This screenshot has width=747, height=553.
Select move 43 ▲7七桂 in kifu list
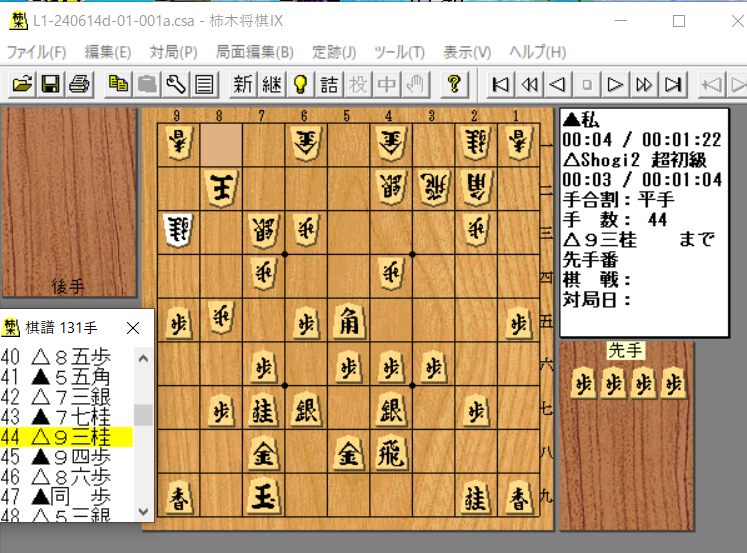pyautogui.click(x=66, y=417)
